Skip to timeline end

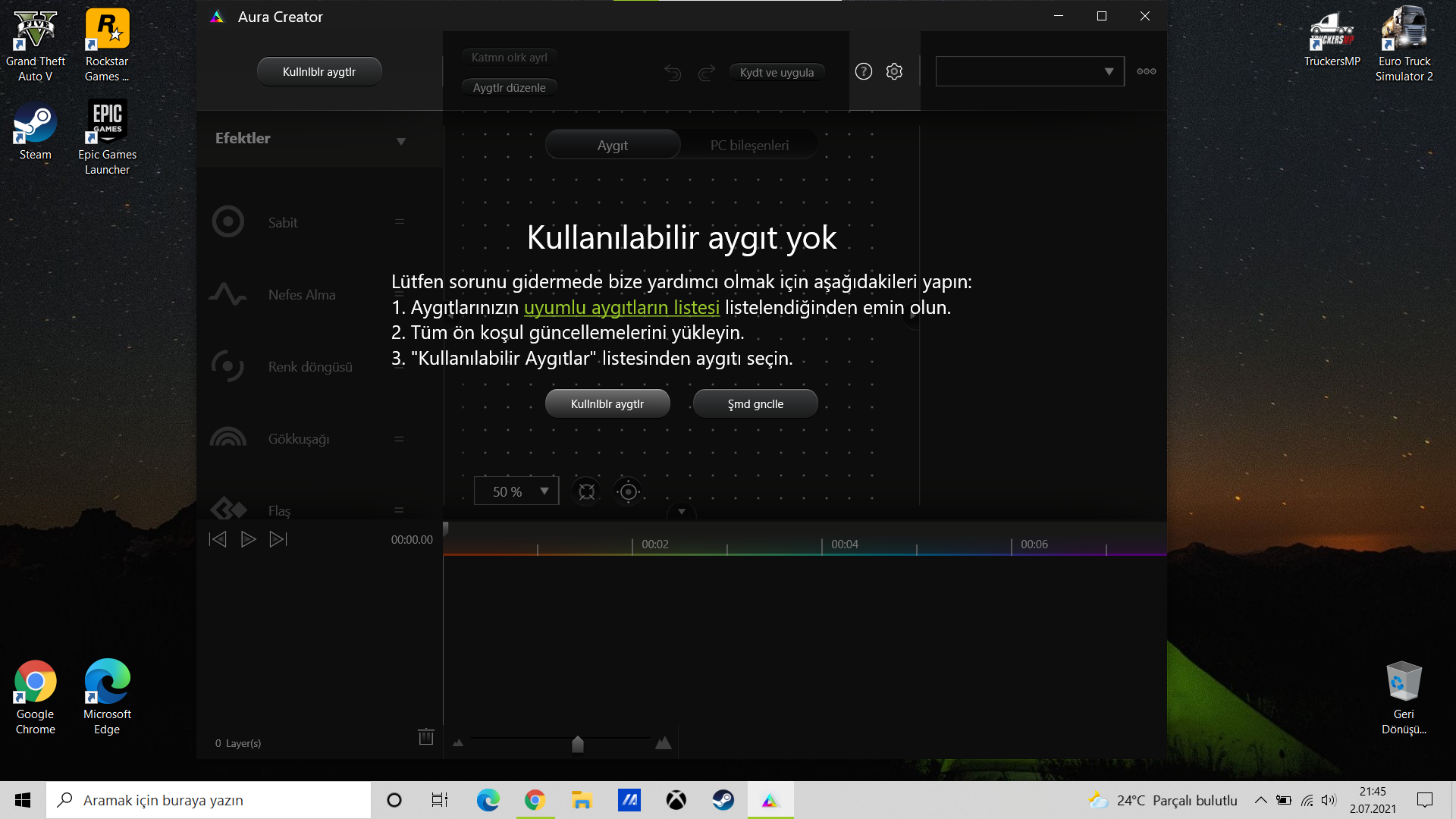[x=278, y=539]
